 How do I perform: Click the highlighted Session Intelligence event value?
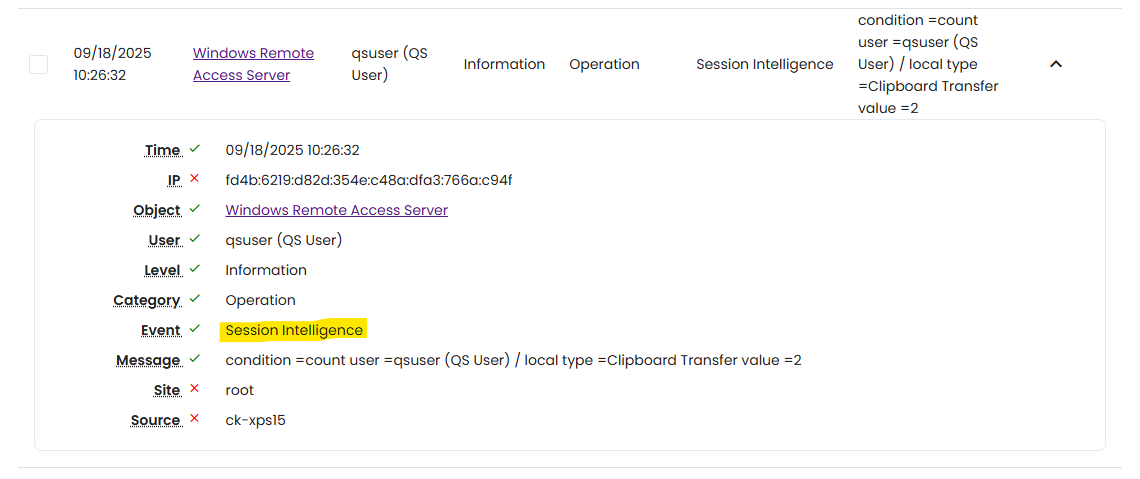point(294,330)
